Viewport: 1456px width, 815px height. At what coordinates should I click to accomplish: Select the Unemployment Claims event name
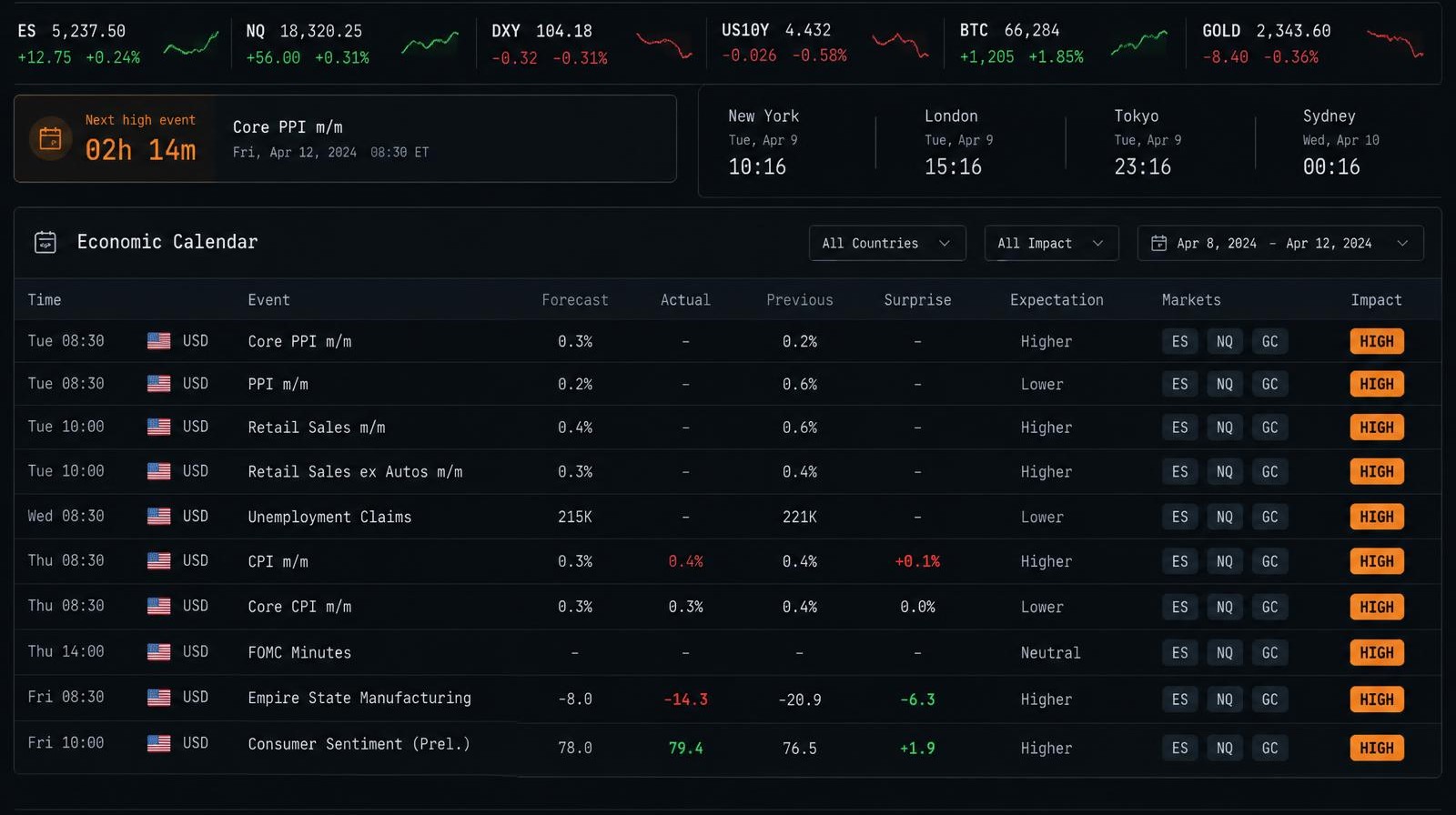click(329, 517)
